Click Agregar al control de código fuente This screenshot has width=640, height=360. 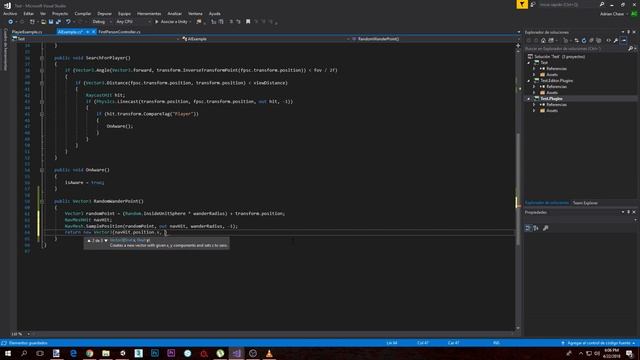point(599,343)
